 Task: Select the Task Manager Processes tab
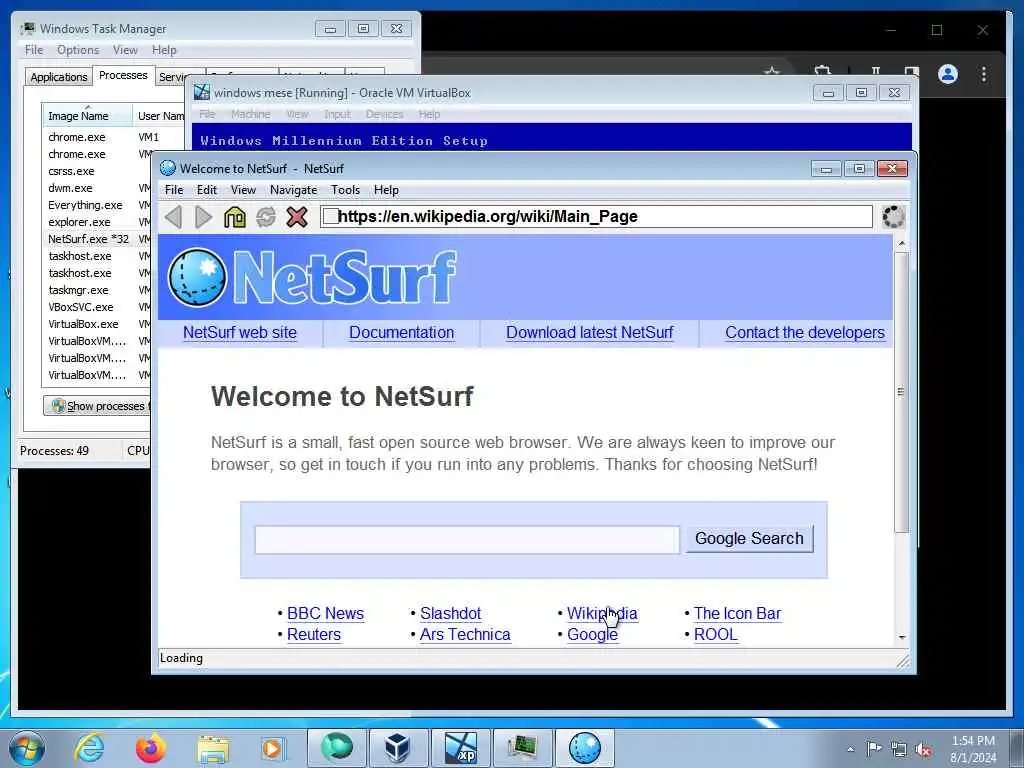pos(123,75)
